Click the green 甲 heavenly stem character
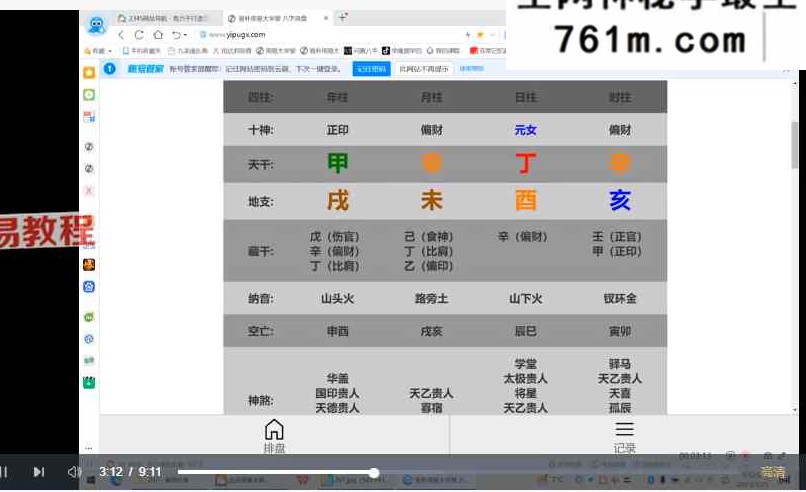The image size is (806, 492). click(x=338, y=163)
